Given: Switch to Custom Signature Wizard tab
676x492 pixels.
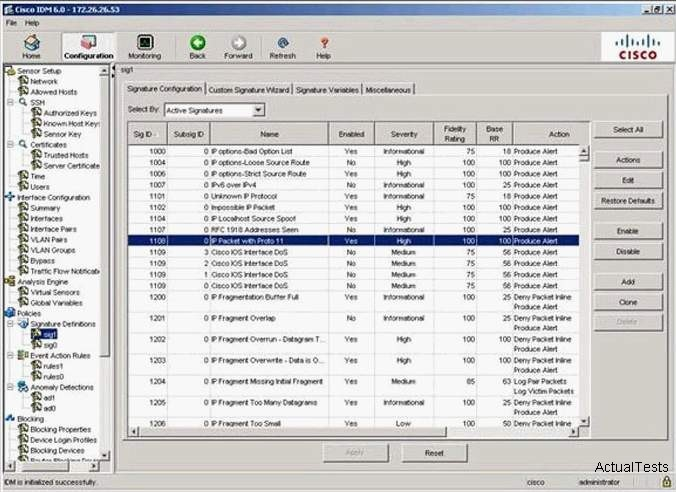Looking at the screenshot, I should tap(249, 90).
